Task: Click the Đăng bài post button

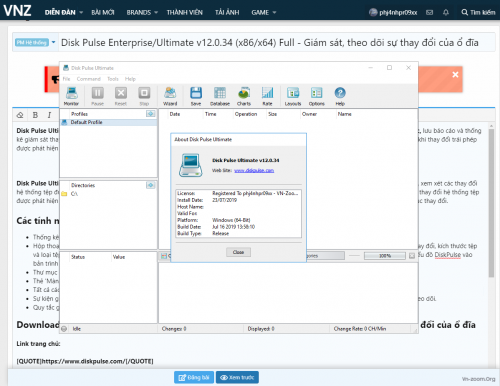Action: pos(194,377)
